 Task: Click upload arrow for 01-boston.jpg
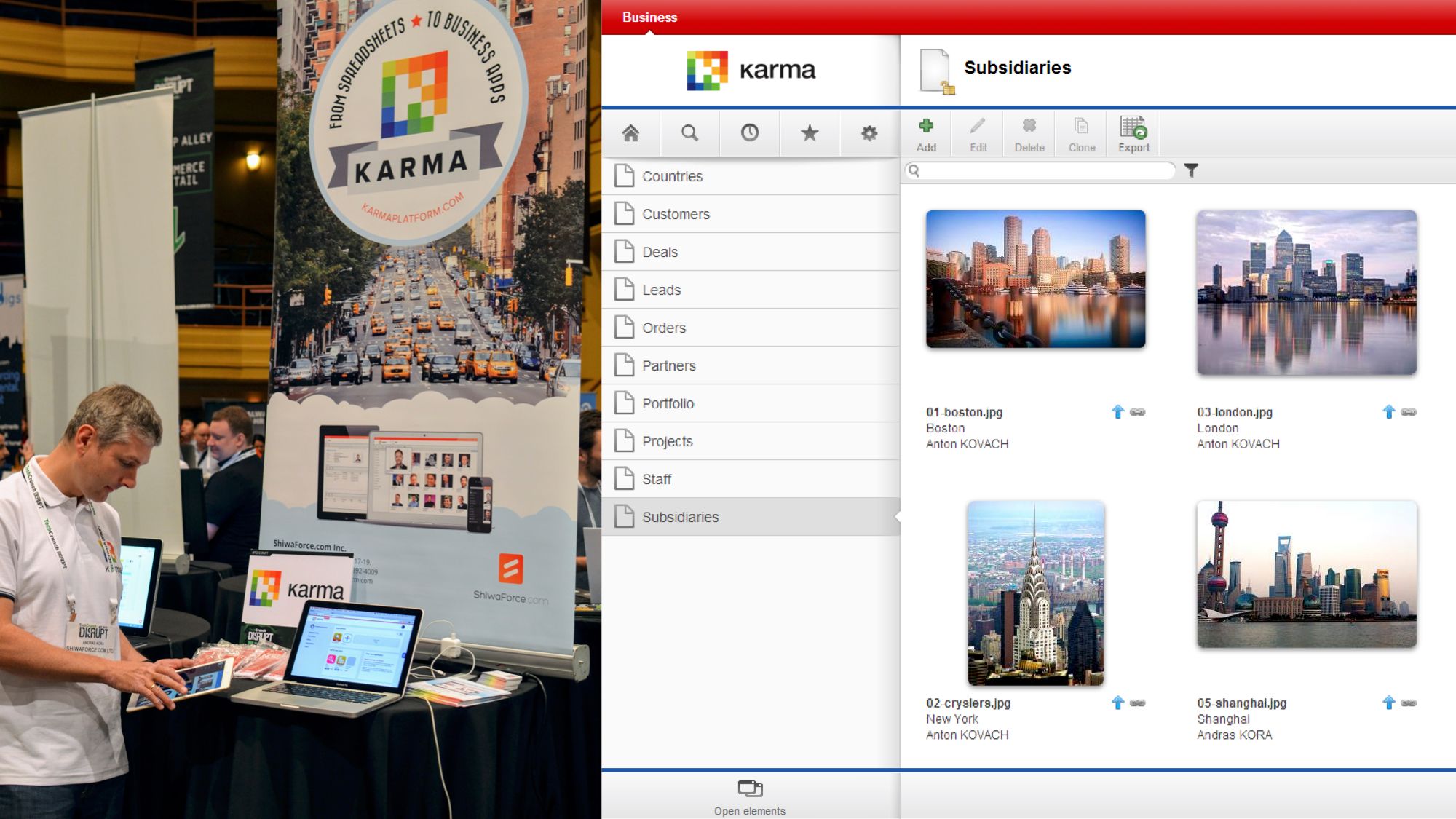click(1117, 412)
